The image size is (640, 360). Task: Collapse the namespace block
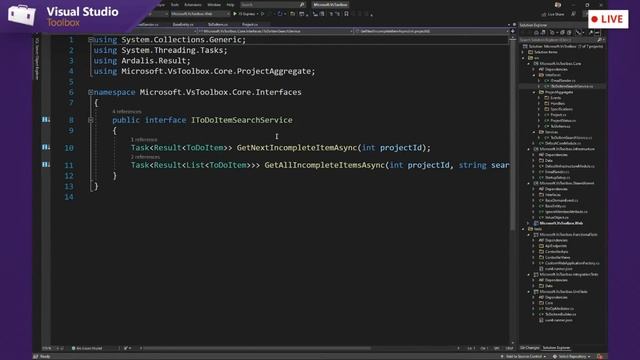click(91, 92)
